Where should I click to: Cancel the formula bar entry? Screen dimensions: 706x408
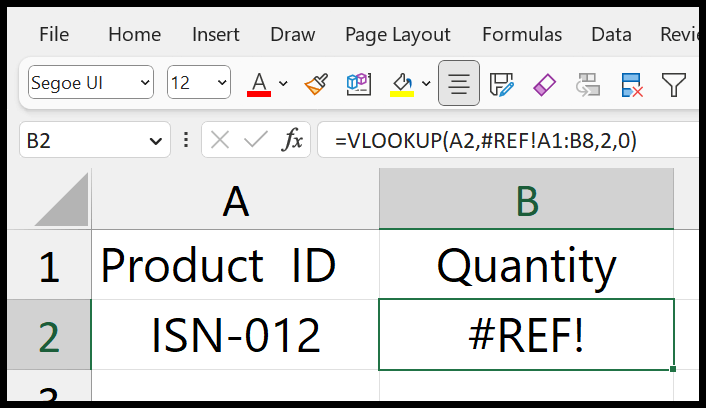[220, 140]
